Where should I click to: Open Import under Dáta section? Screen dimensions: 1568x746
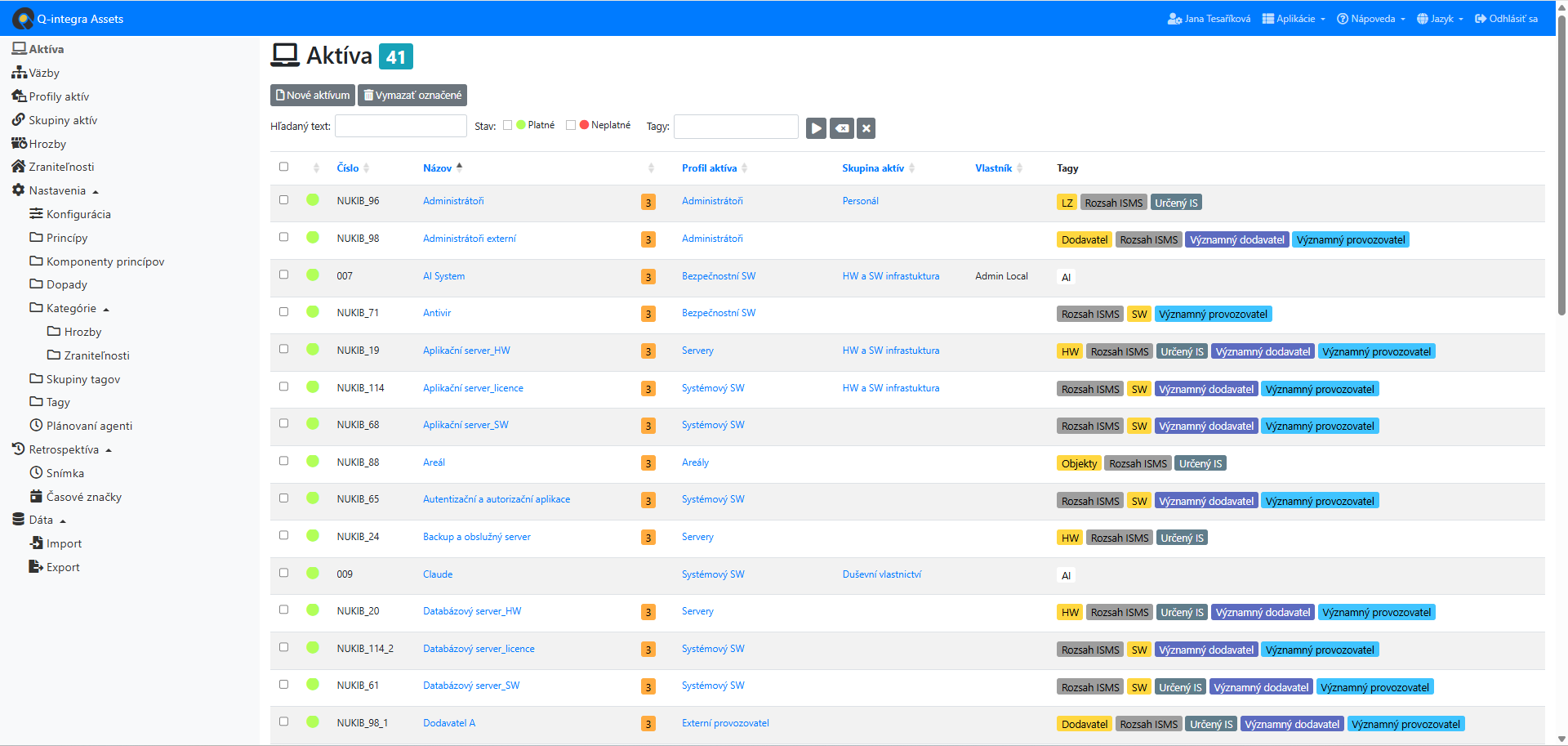click(x=64, y=543)
